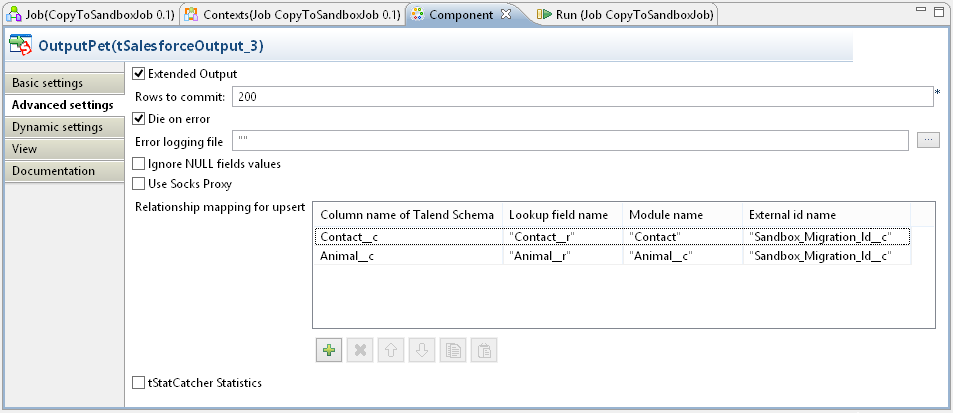
Task: Switch to the Run job tab
Action: (625, 15)
